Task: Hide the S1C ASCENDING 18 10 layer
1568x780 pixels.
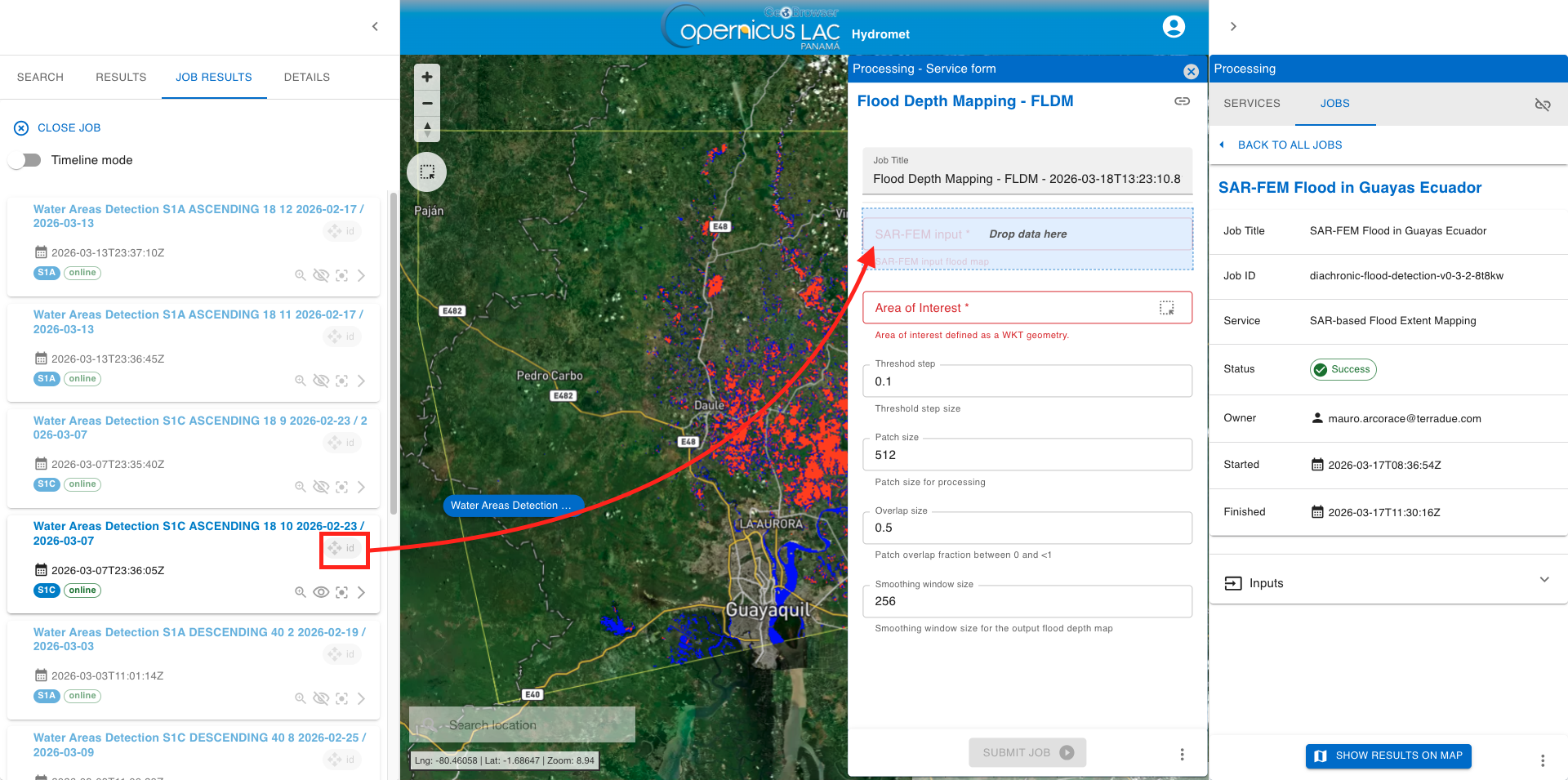Action: click(321, 592)
